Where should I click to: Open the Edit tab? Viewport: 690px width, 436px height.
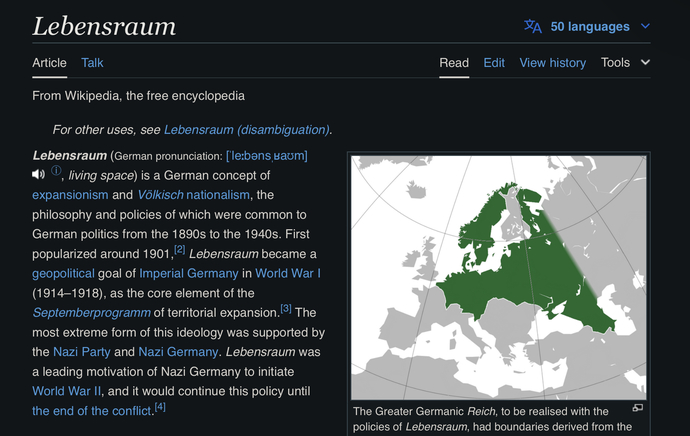point(494,63)
